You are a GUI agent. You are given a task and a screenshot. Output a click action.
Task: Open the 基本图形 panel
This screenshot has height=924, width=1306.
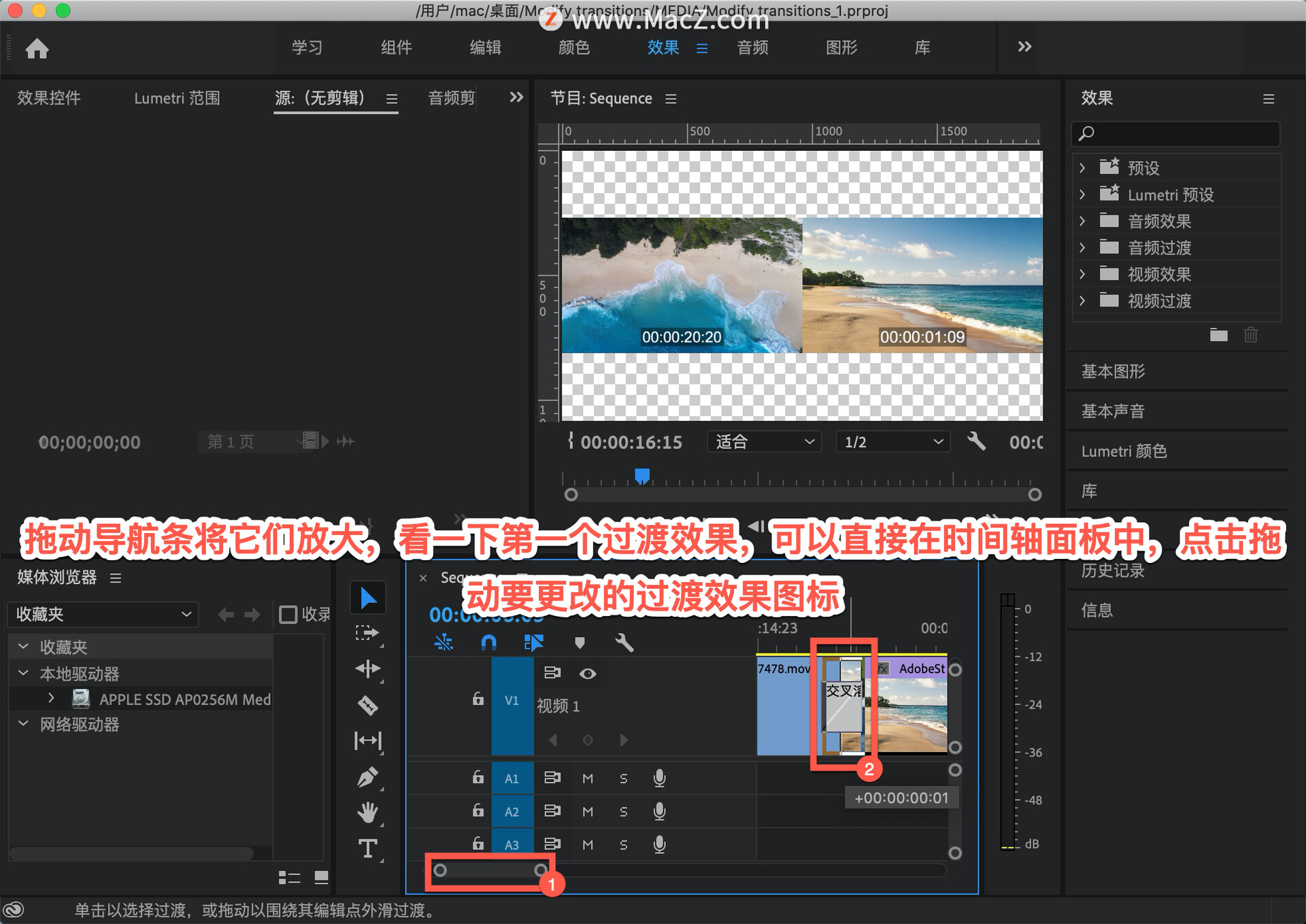click(1114, 371)
